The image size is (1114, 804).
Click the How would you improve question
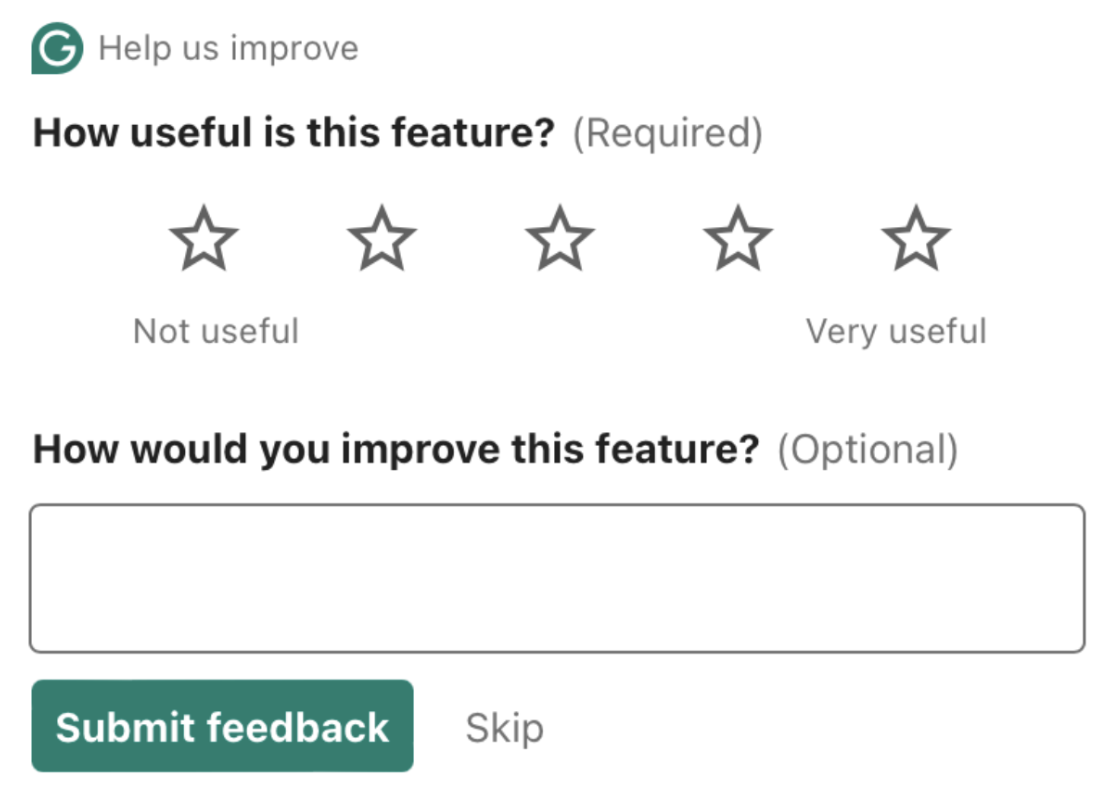(396, 450)
